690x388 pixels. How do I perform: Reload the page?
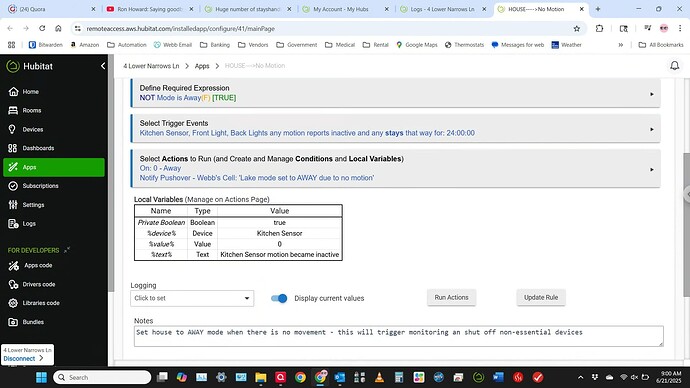click(x=42, y=28)
